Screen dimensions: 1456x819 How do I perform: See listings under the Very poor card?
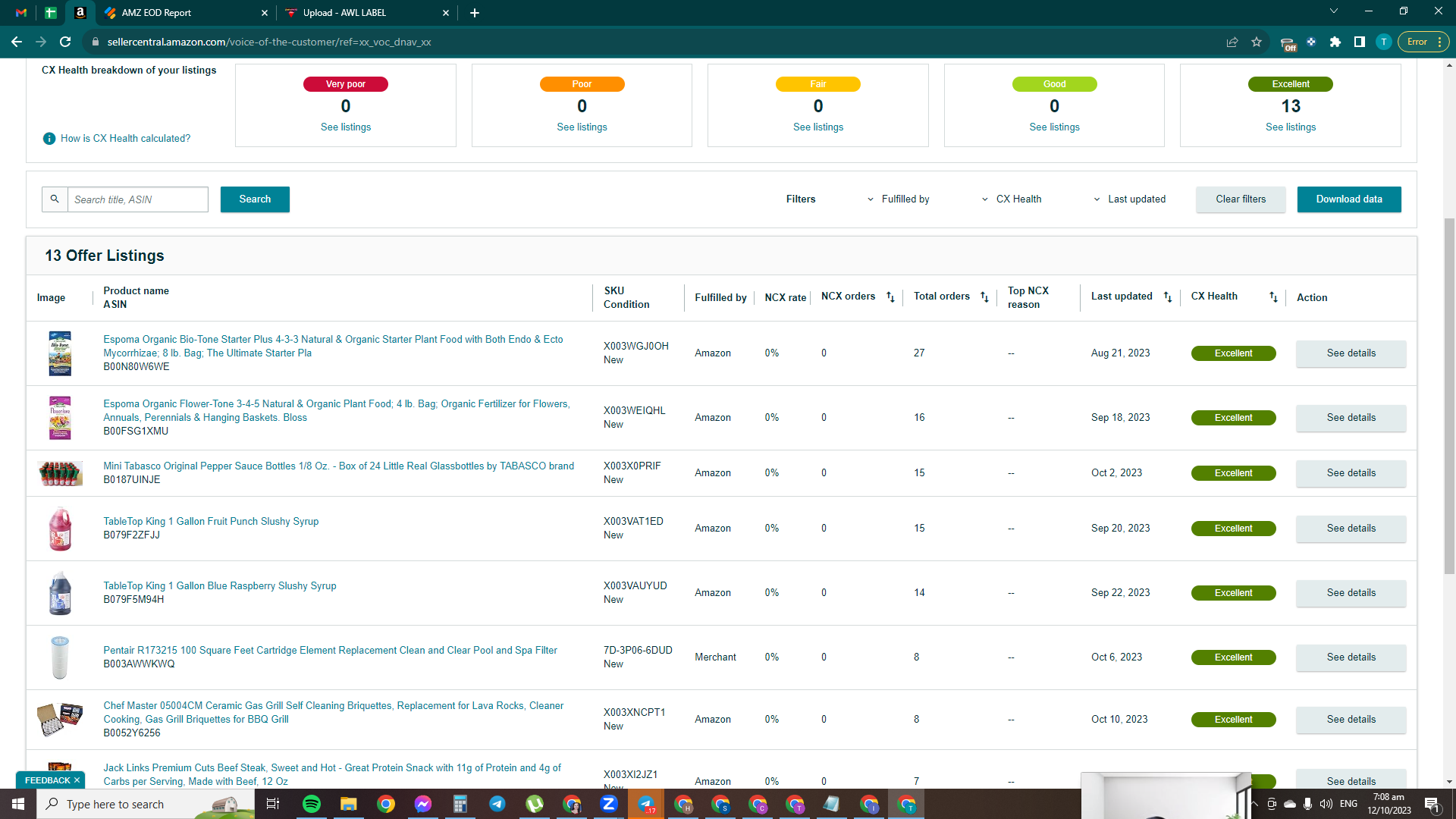[346, 127]
